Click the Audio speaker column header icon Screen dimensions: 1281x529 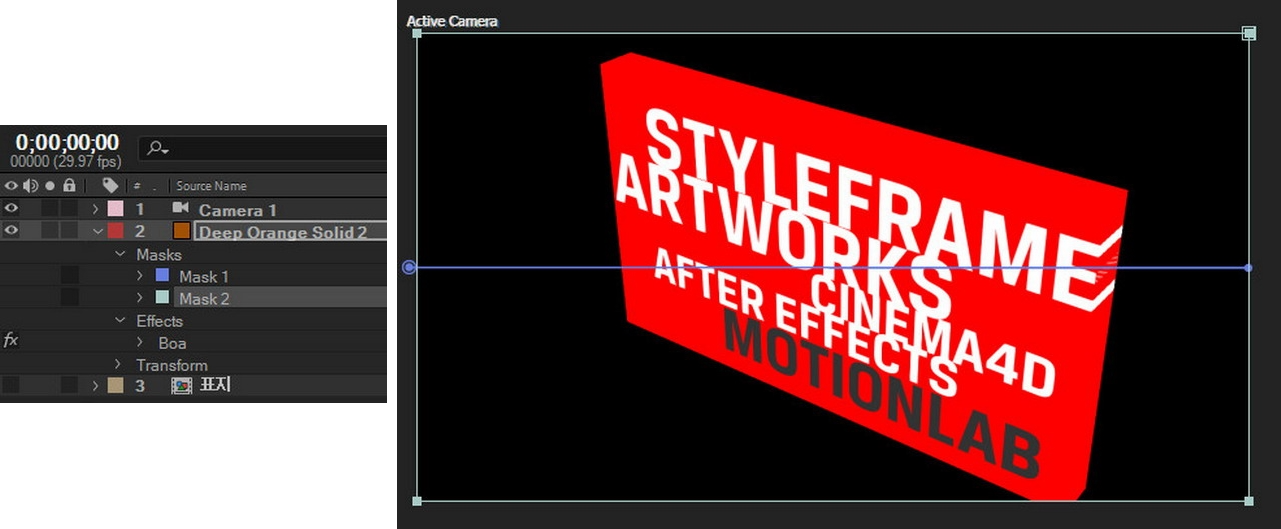(30, 185)
